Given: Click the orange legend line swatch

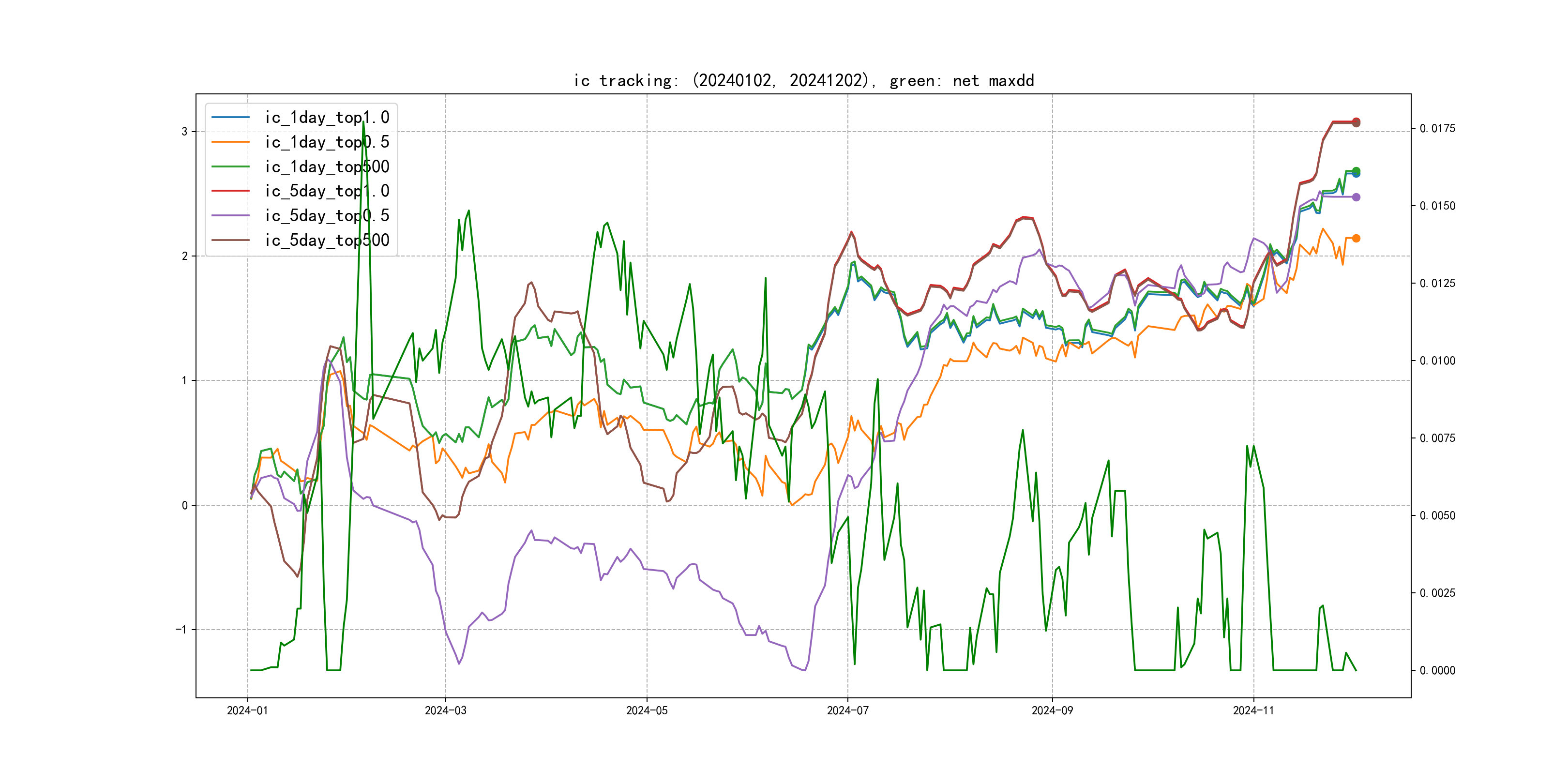Looking at the screenshot, I should coord(230,142).
